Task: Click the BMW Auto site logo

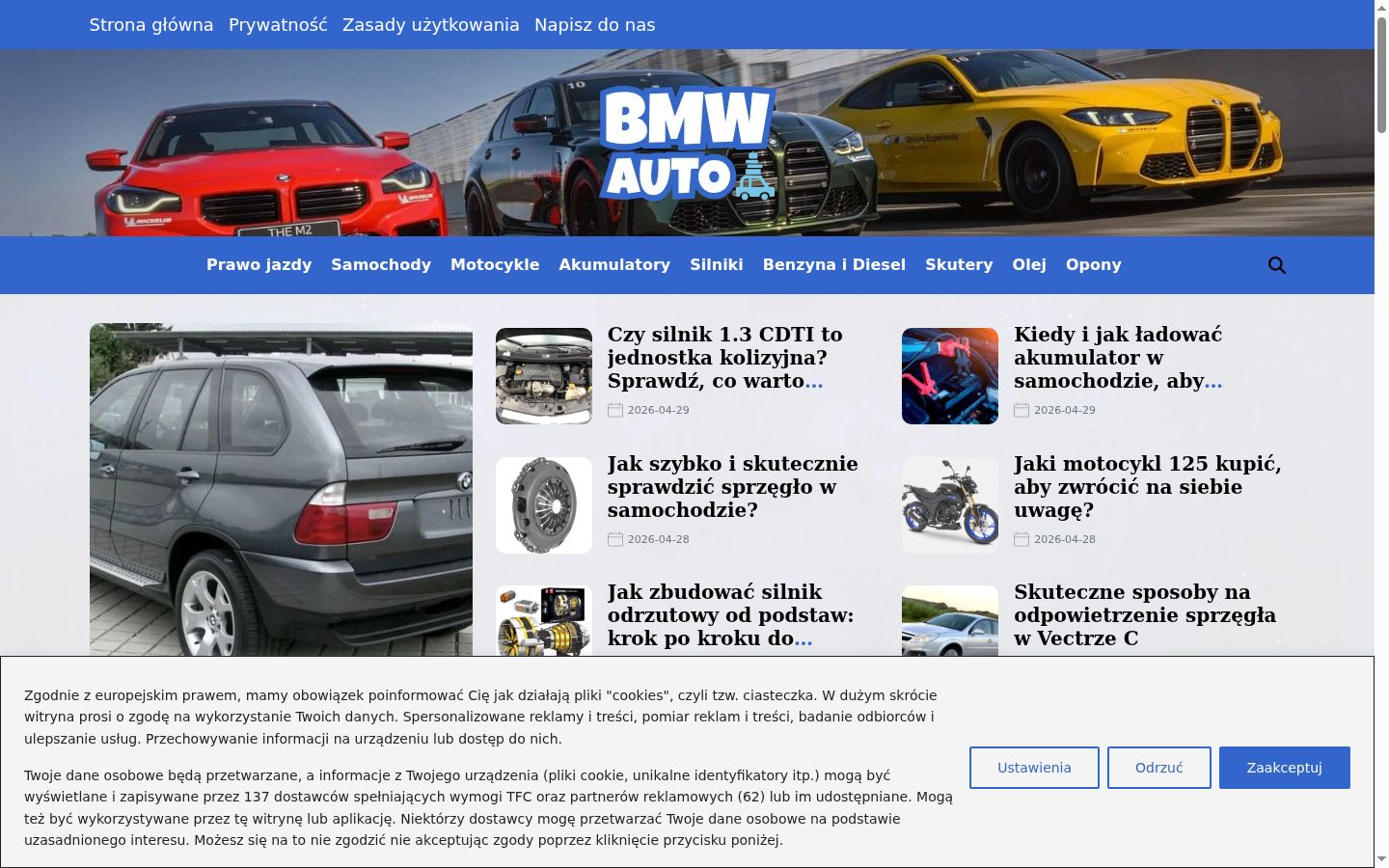Action: [x=688, y=143]
